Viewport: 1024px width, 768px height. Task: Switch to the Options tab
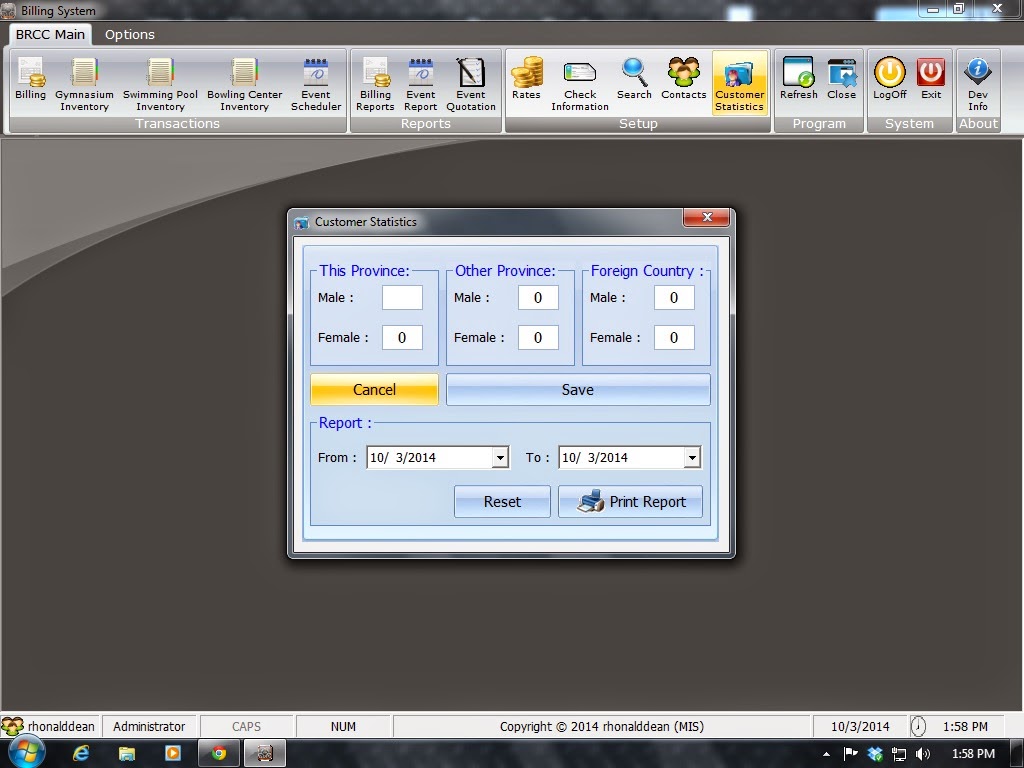pos(129,34)
